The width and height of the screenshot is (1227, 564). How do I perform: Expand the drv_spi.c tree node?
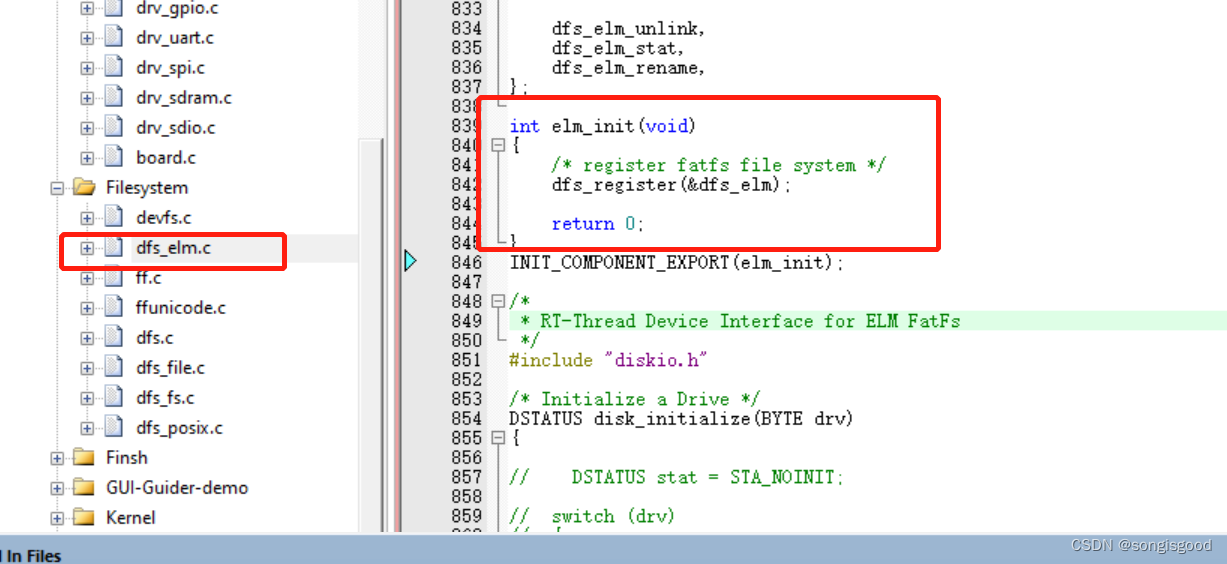click(x=87, y=68)
